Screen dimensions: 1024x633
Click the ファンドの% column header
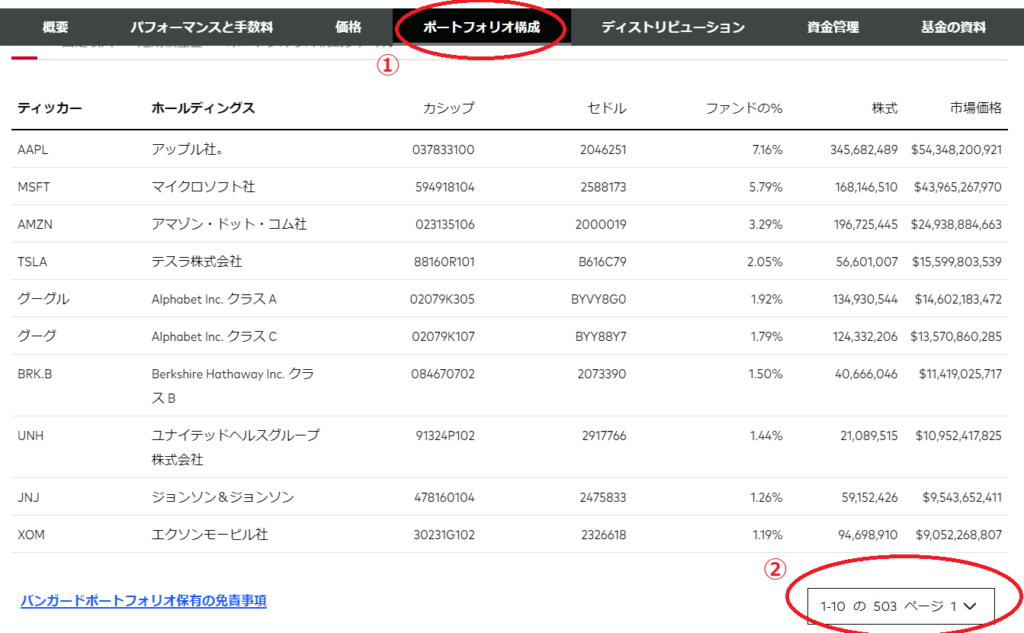[x=744, y=108]
